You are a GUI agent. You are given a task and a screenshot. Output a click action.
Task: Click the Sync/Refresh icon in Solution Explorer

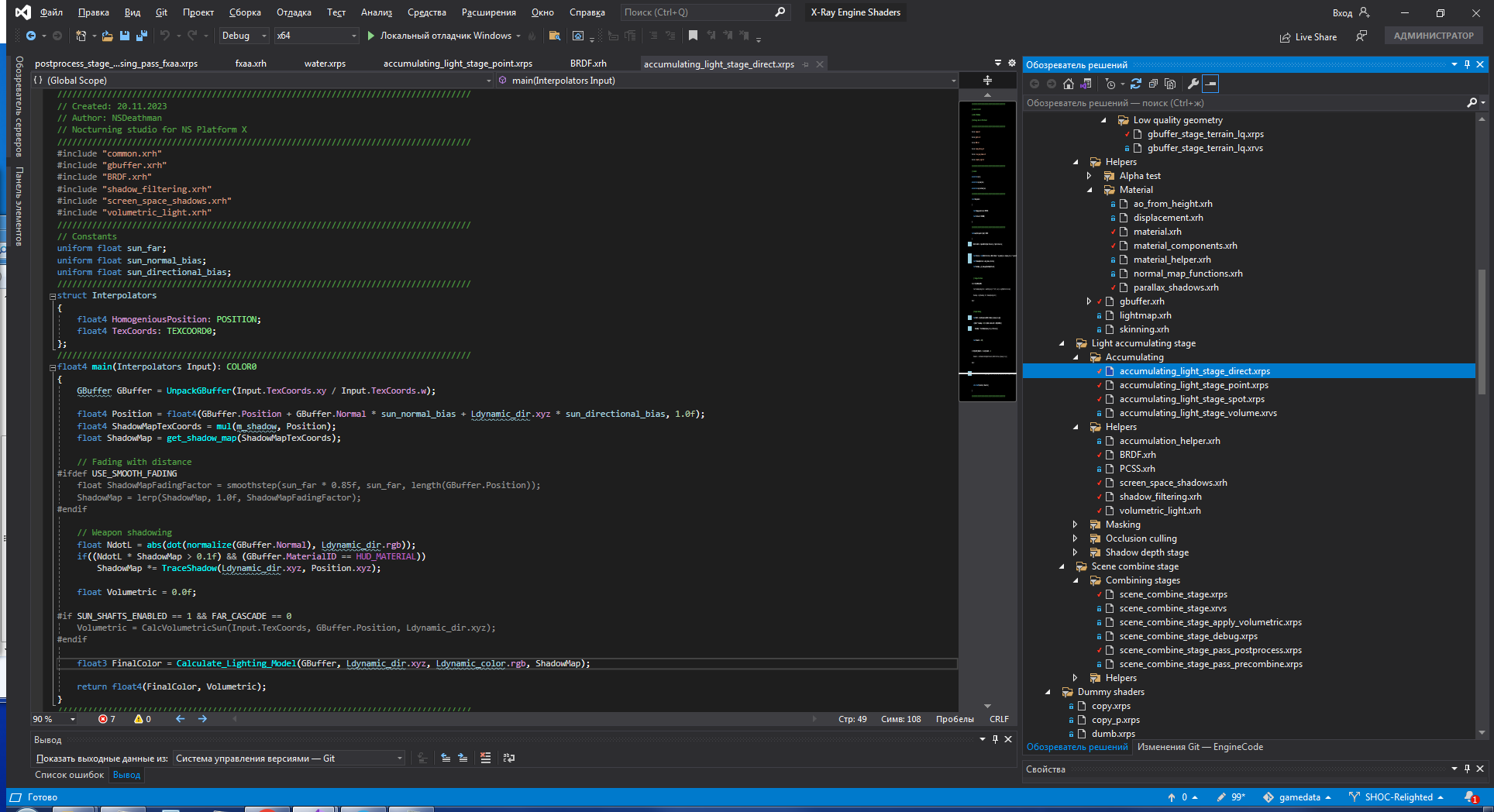(x=1136, y=84)
